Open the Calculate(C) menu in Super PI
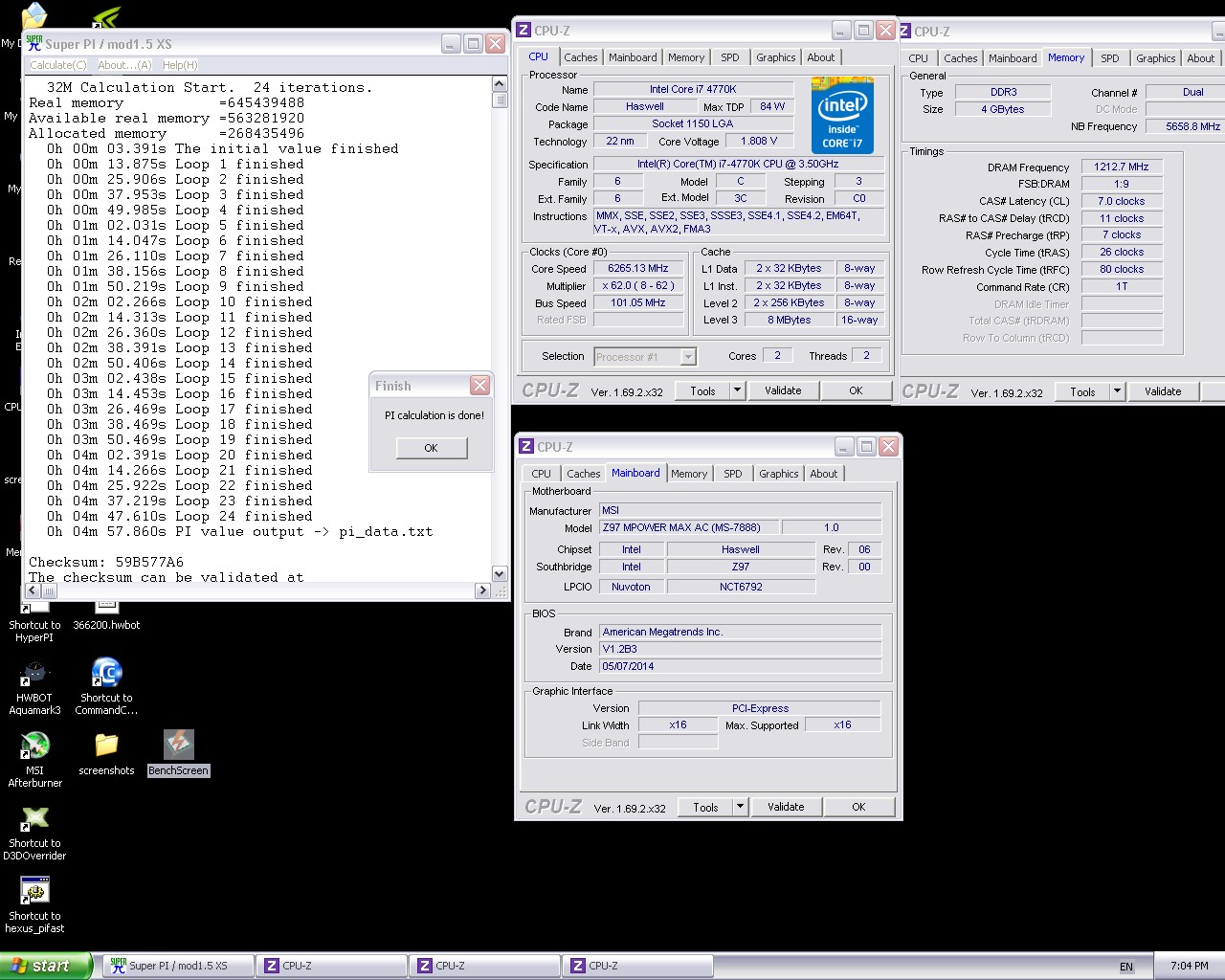The height and width of the screenshot is (980, 1225). pyautogui.click(x=58, y=65)
